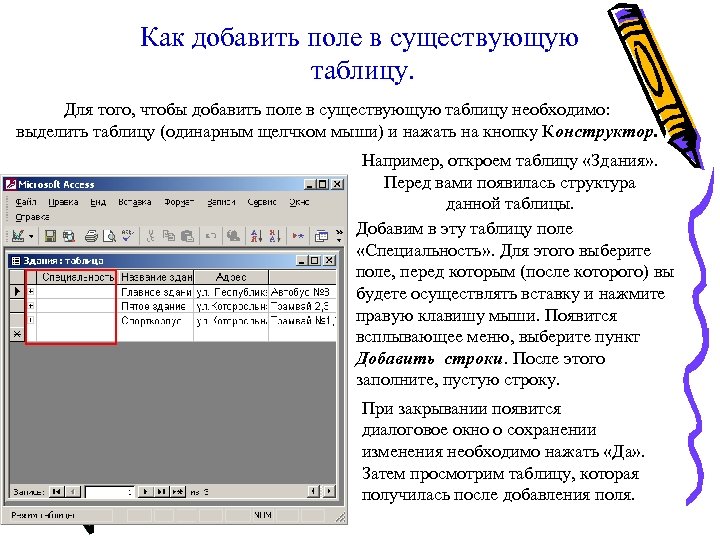Viewport: 720px width, 540px height.
Task: Click address cell in Спорткорпус row
Action: [x=231, y=320]
